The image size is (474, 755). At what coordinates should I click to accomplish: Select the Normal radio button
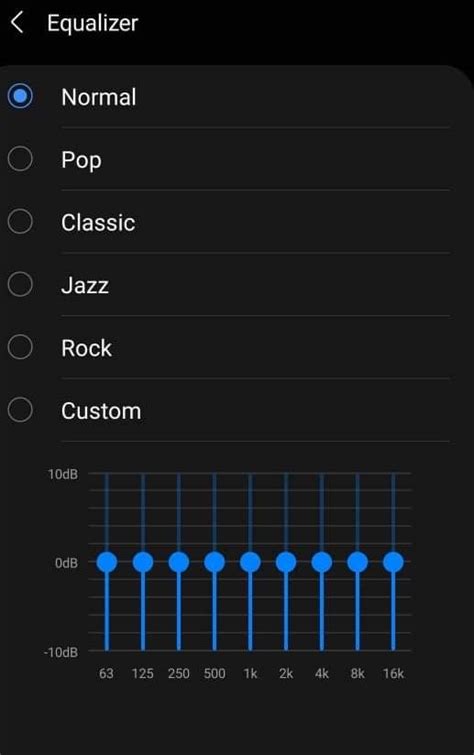click(20, 96)
